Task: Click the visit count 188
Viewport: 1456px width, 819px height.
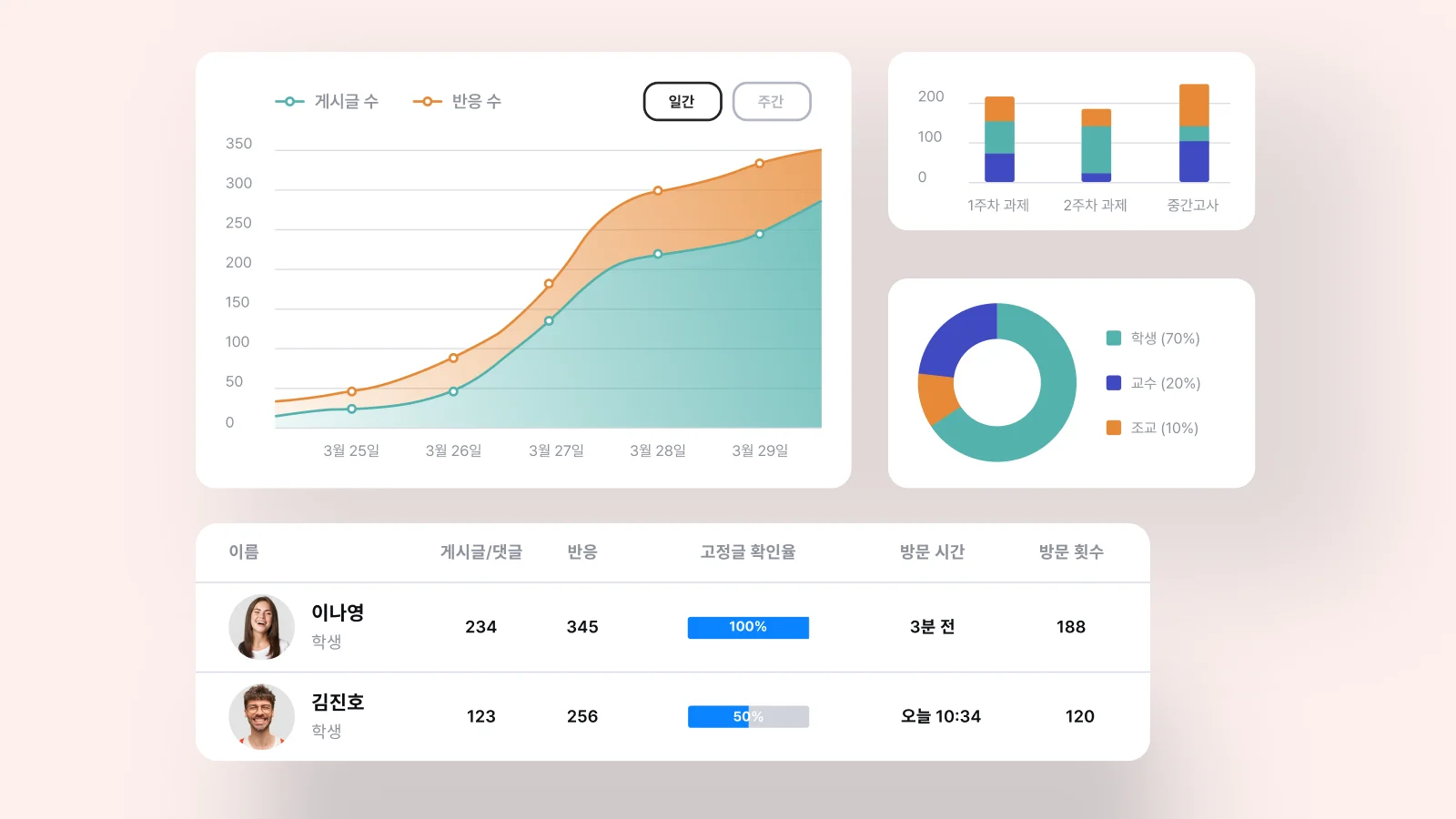Action: click(1071, 627)
